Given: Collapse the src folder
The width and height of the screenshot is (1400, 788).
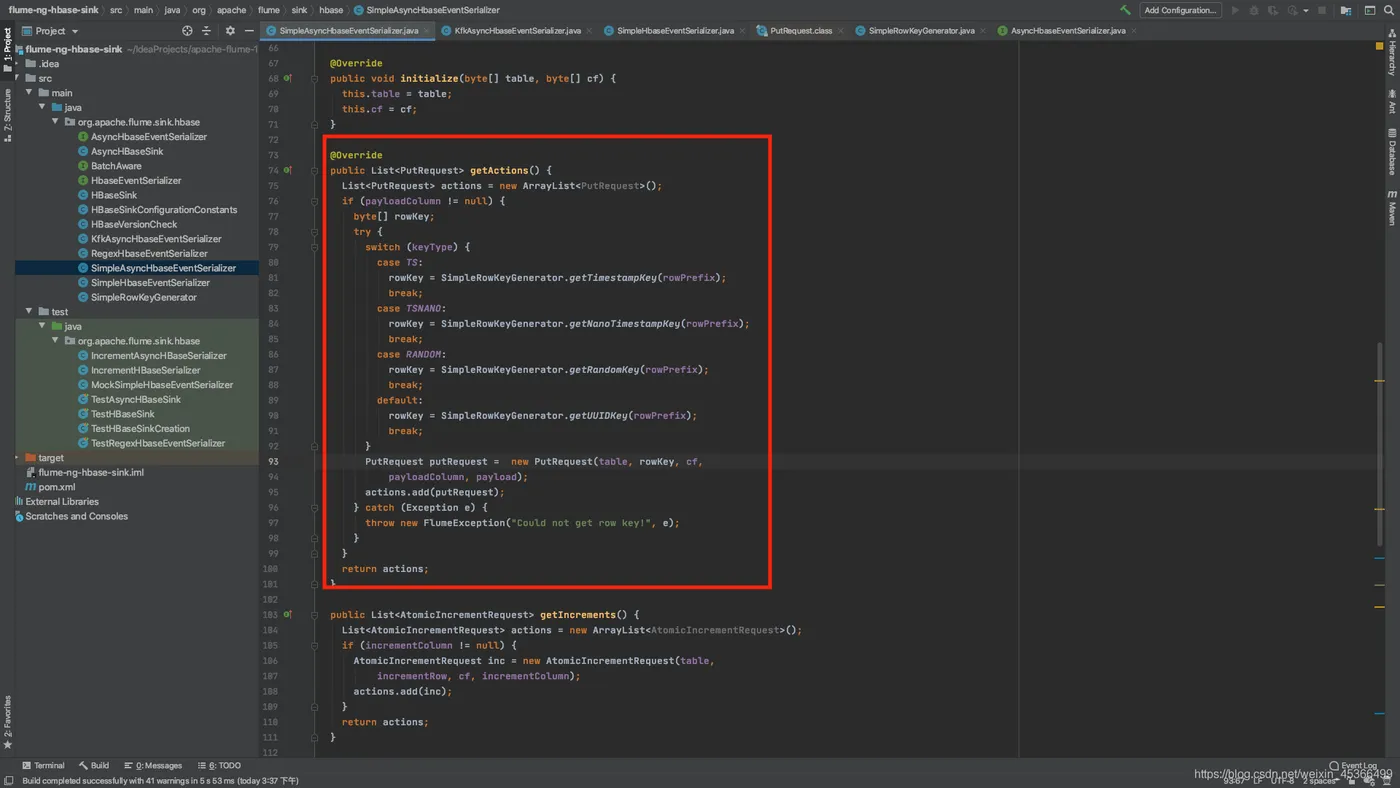Looking at the screenshot, I should click(x=18, y=78).
